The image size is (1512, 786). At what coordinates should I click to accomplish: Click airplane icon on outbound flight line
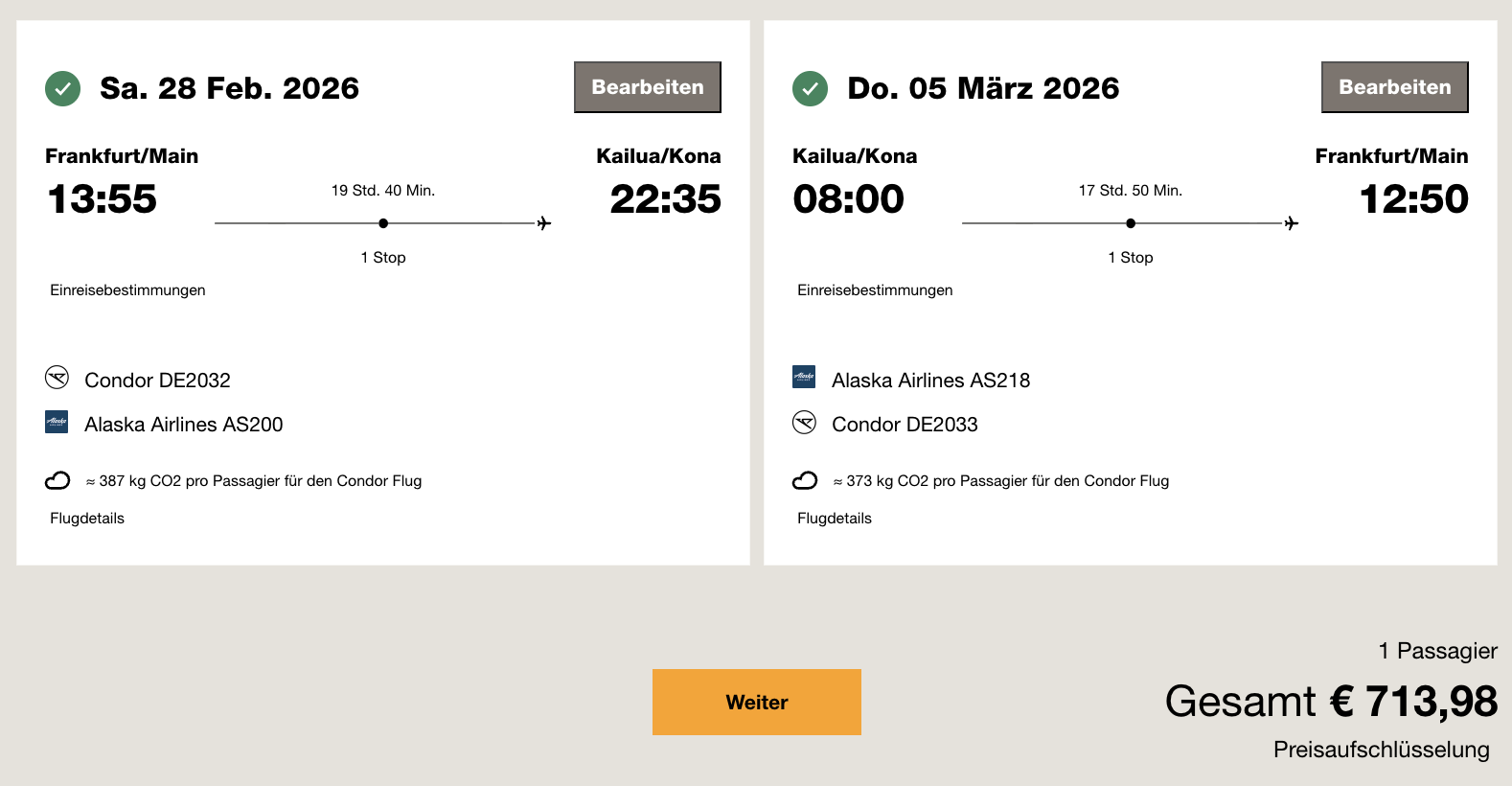544,223
